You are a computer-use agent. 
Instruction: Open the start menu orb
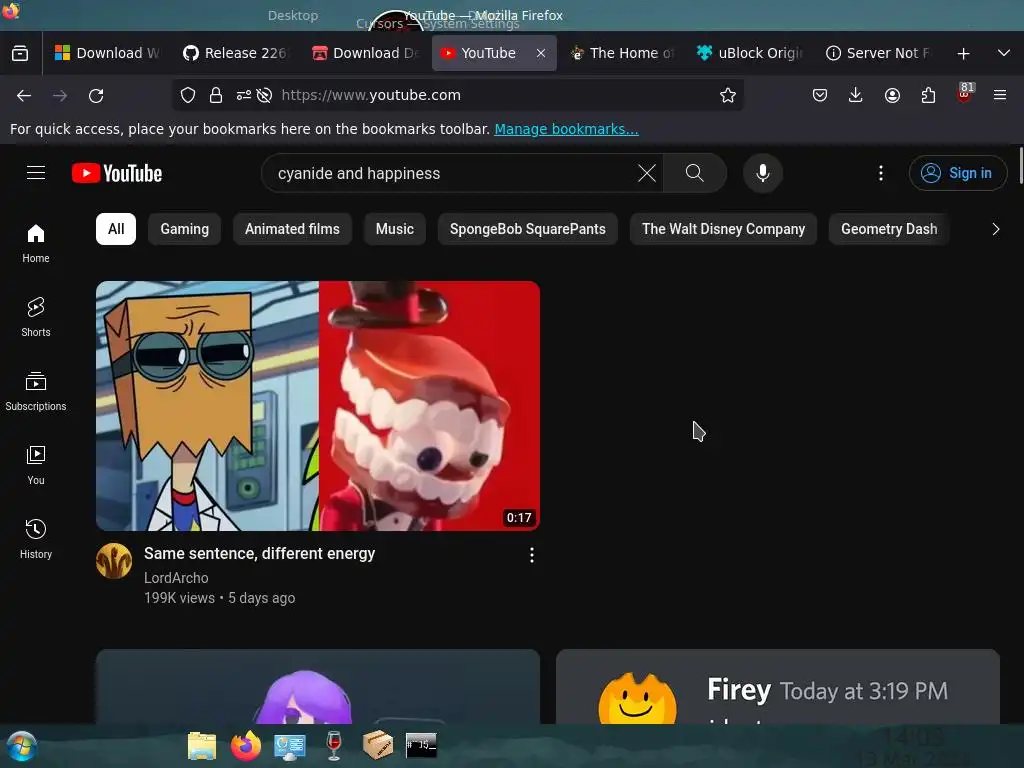pos(20,746)
